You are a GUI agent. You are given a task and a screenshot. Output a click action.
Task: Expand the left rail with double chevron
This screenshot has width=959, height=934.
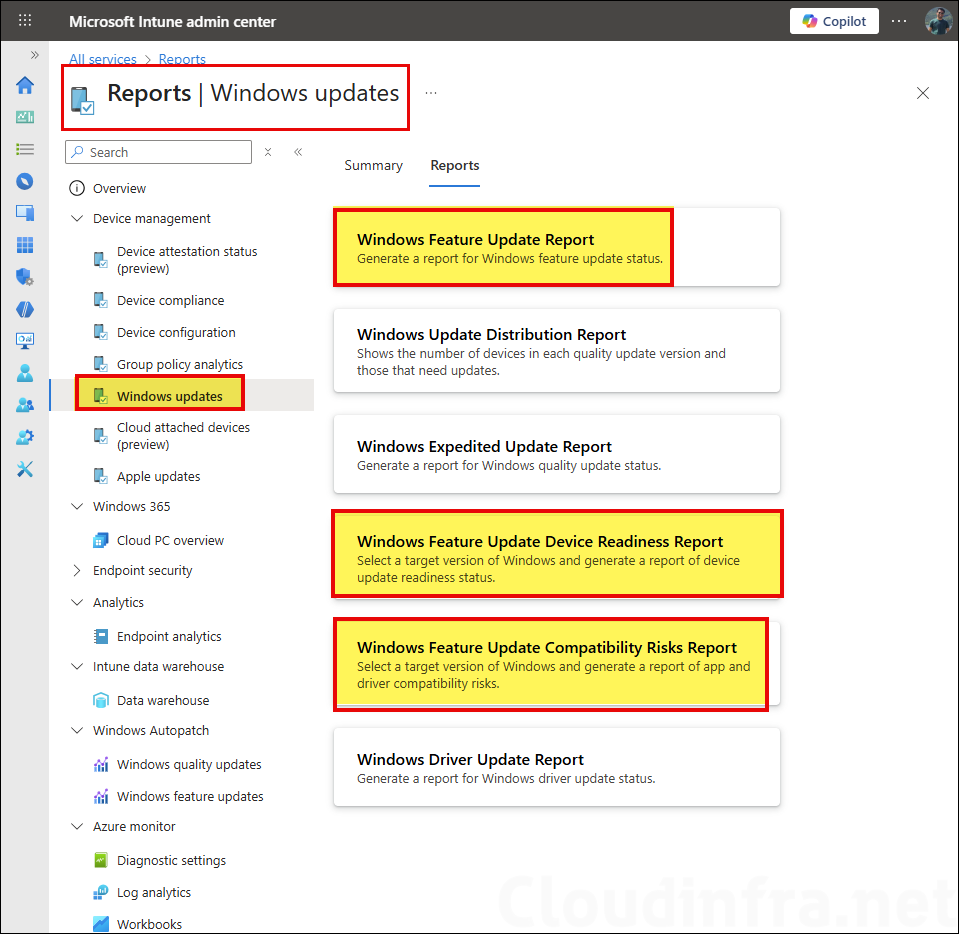click(x=35, y=55)
